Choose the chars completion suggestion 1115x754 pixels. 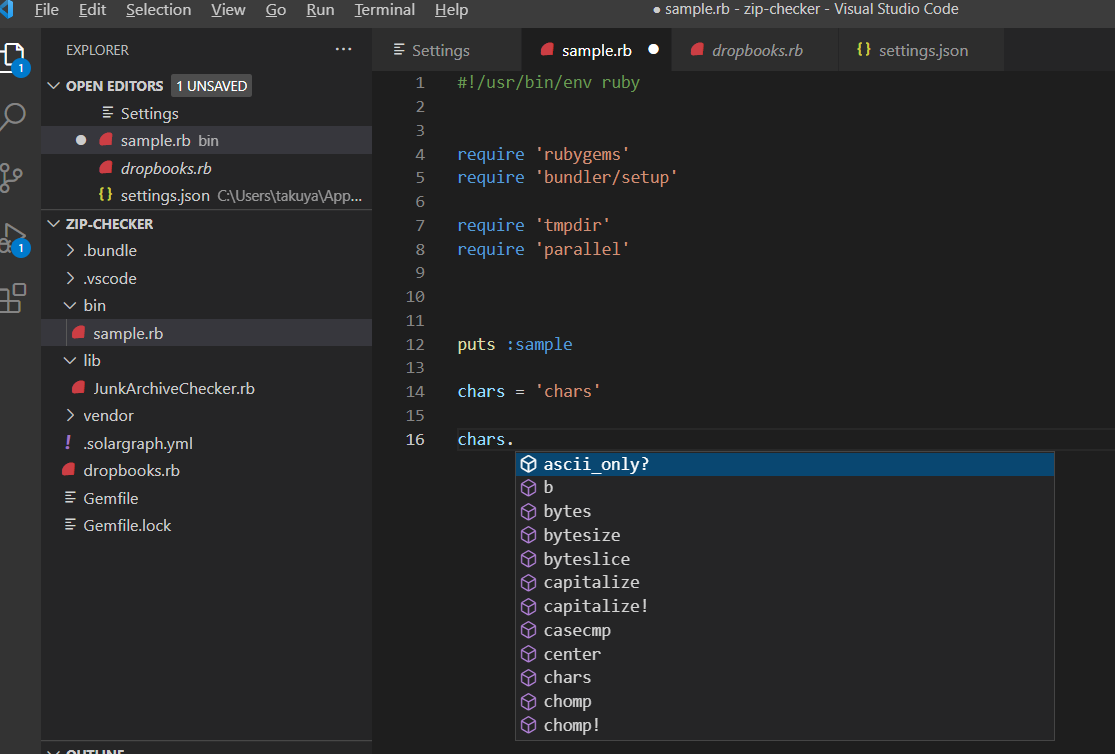pyautogui.click(x=784, y=678)
